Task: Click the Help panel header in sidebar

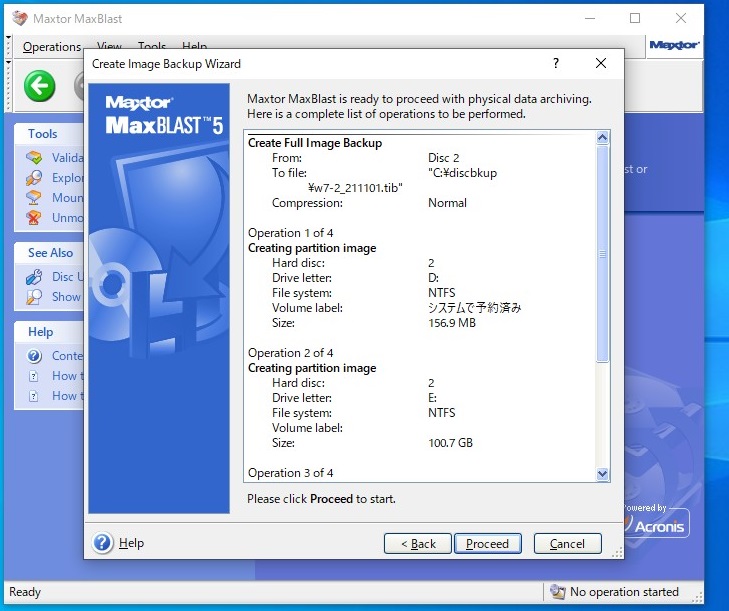Action: tap(49, 332)
